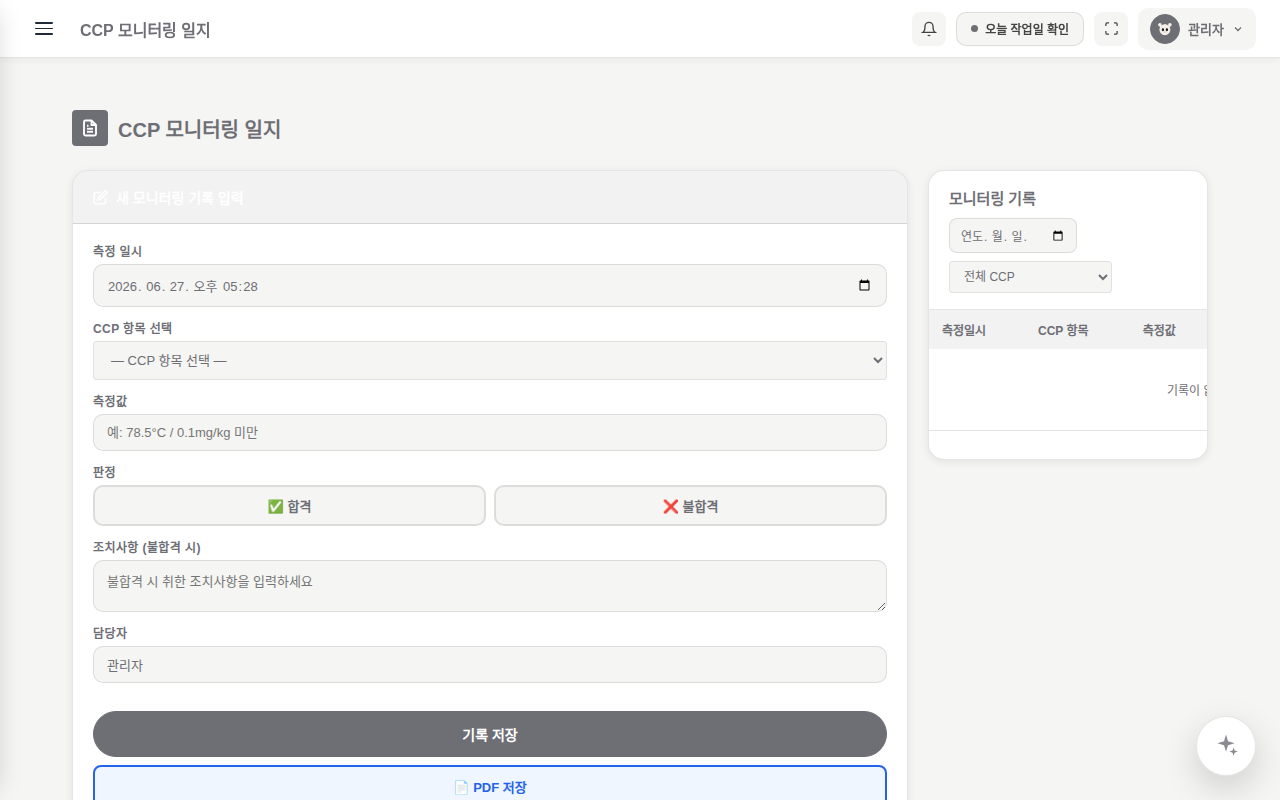Image resolution: width=1280 pixels, height=800 pixels.
Task: Open the notifications bell
Action: coord(929,29)
